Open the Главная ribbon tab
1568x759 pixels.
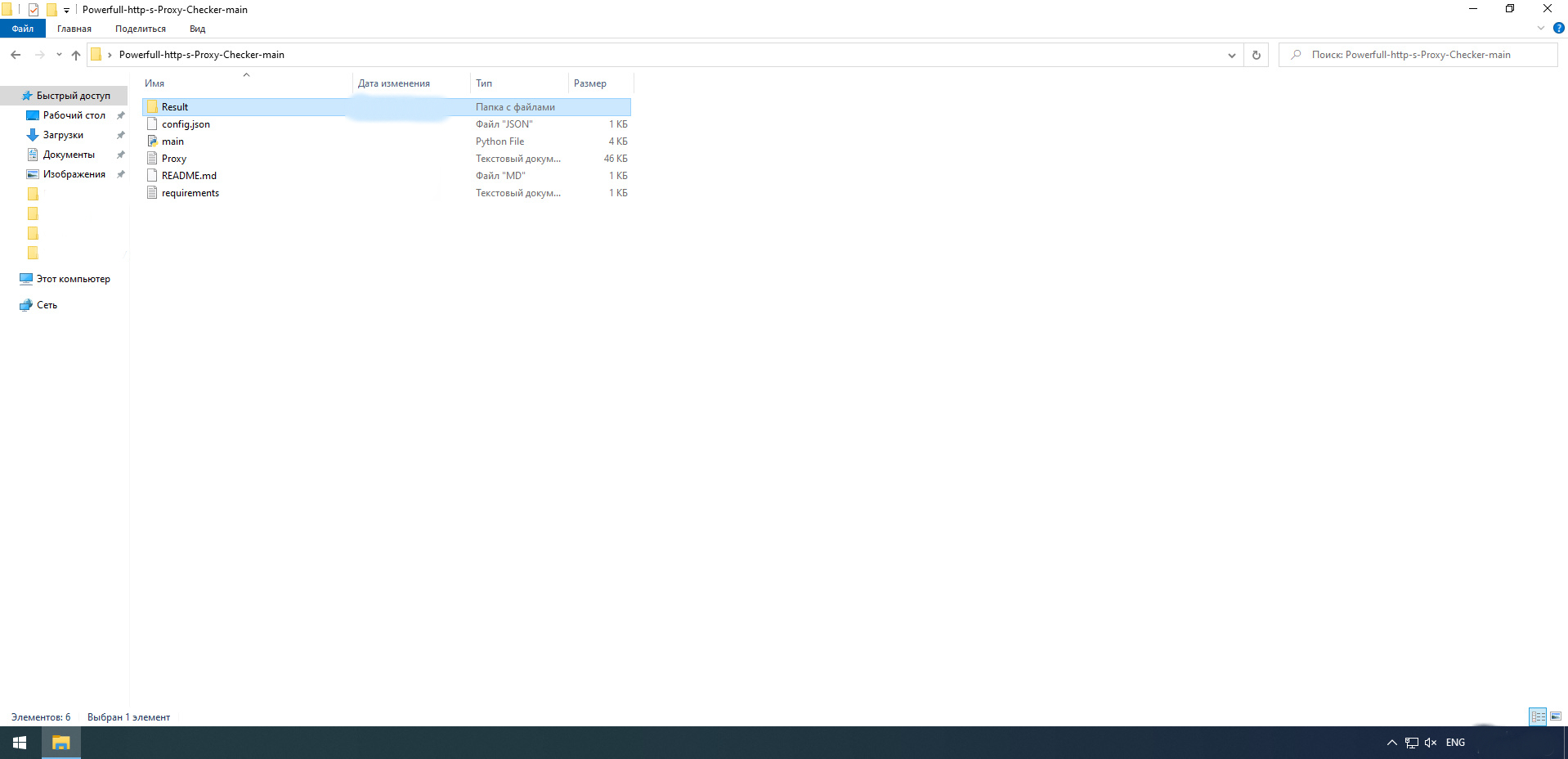click(74, 29)
